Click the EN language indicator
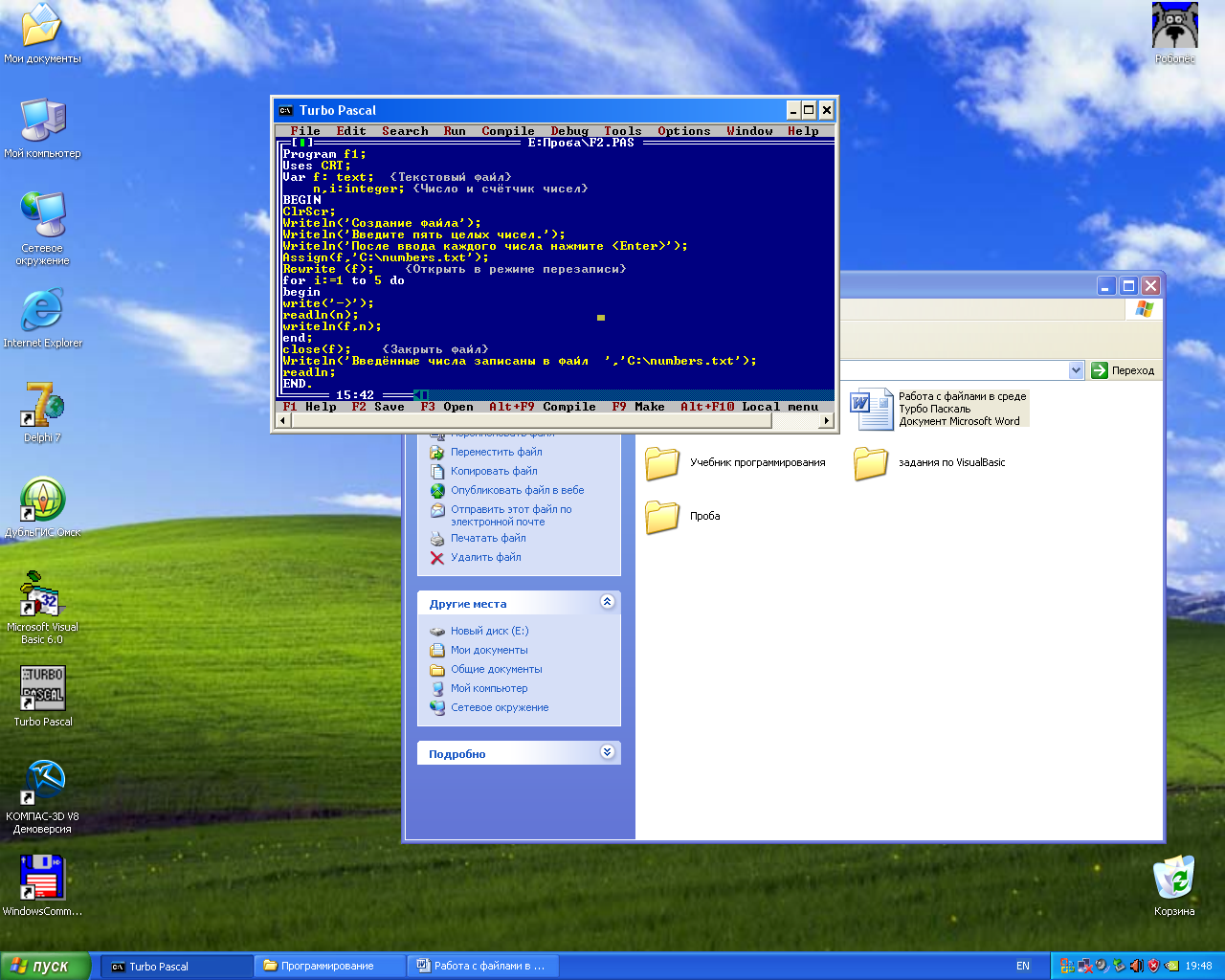Screen dimensions: 1225x980 tap(1023, 967)
